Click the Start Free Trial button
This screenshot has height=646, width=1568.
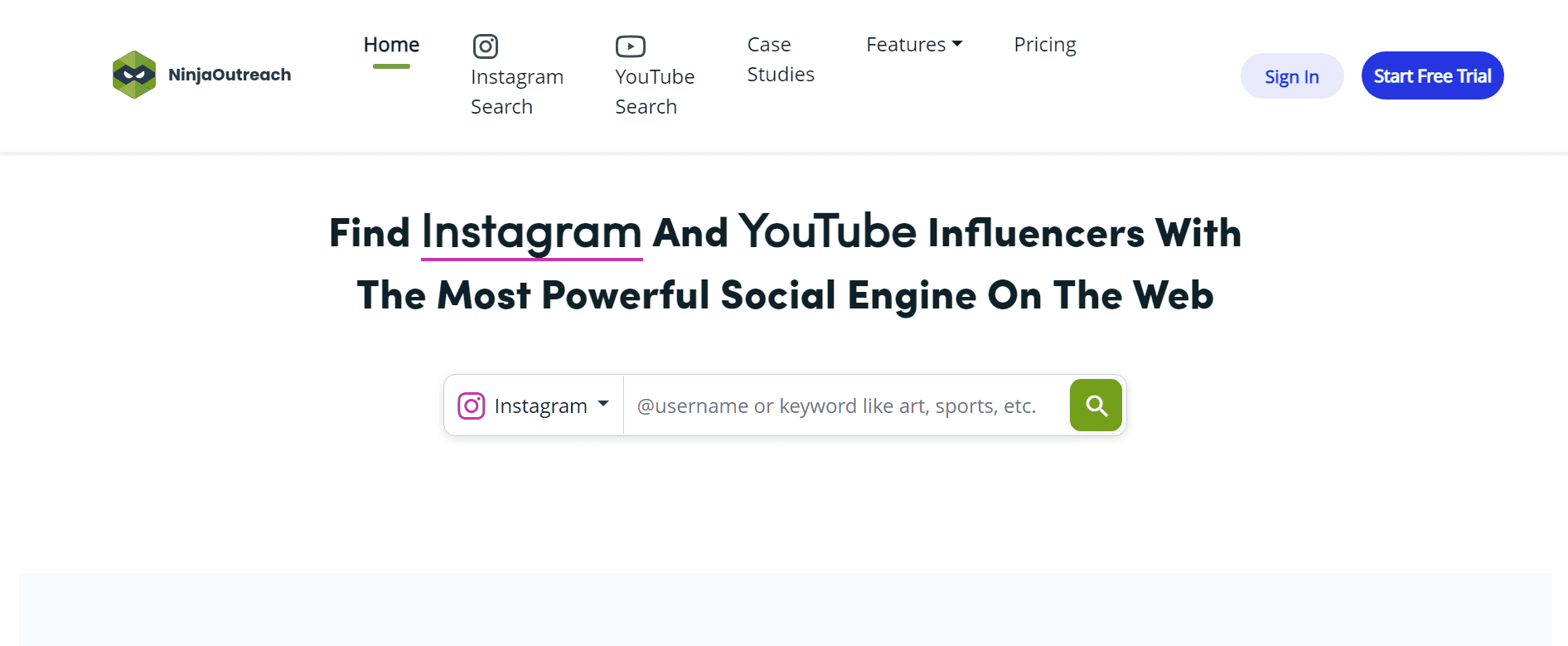[x=1432, y=76]
